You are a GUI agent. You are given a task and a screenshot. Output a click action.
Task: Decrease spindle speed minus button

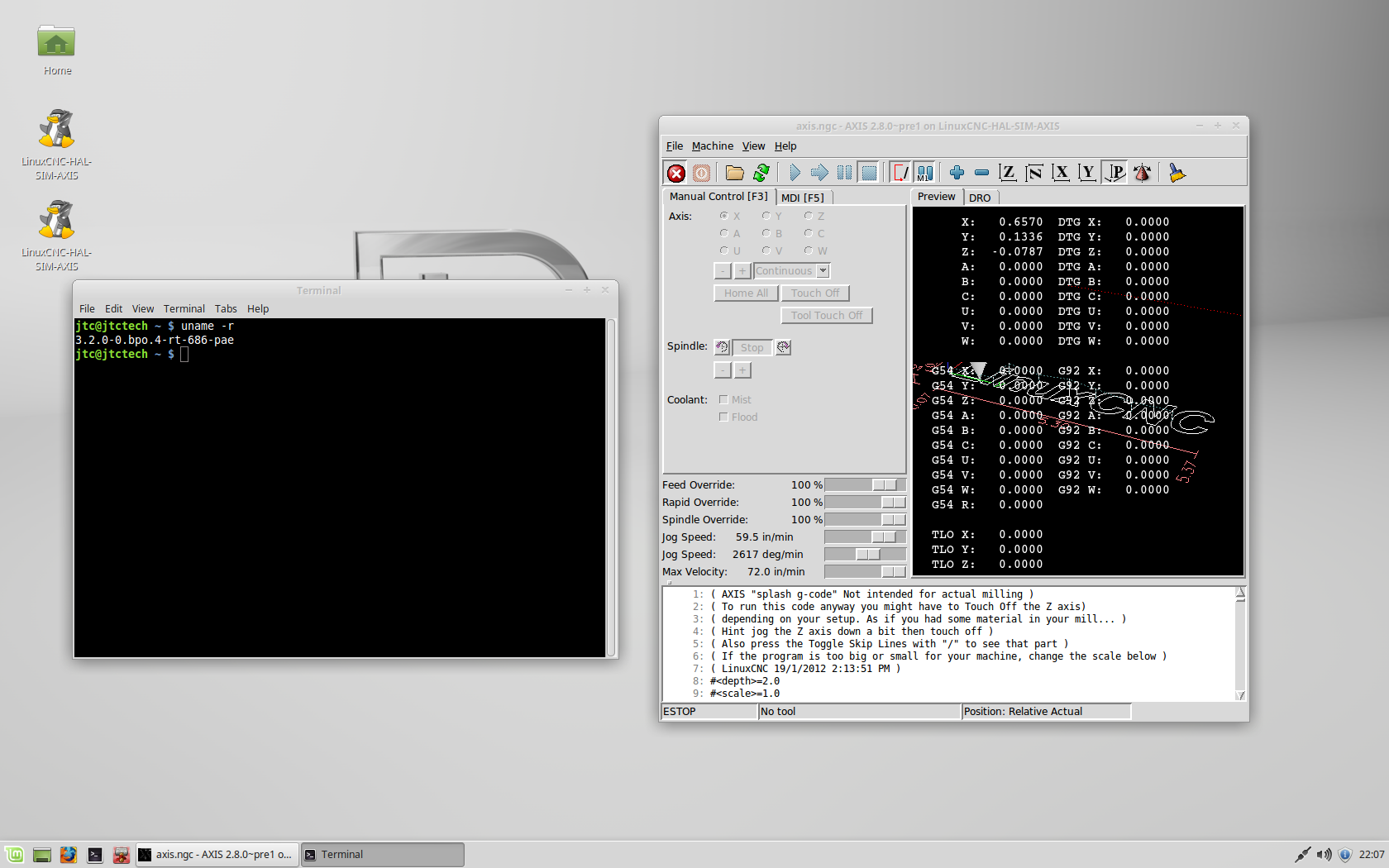723,370
